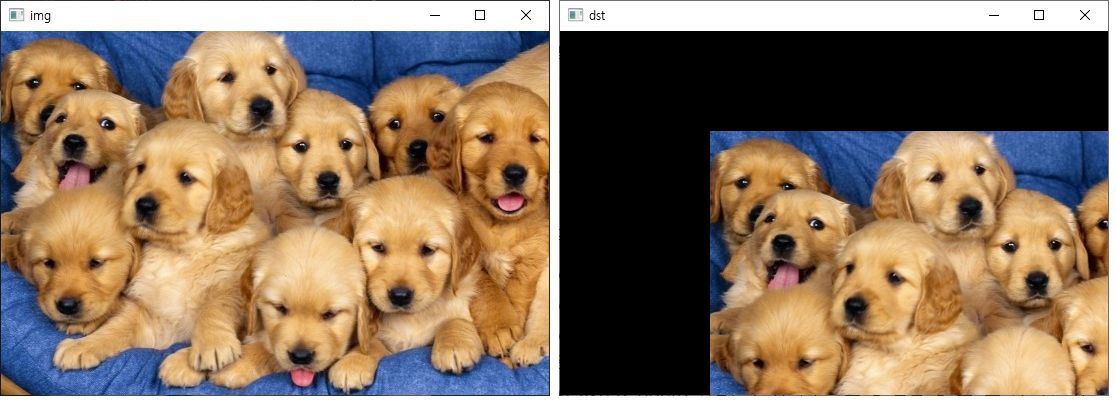Click the dst window's app icon
1116x402 pixels.
pyautogui.click(x=576, y=16)
